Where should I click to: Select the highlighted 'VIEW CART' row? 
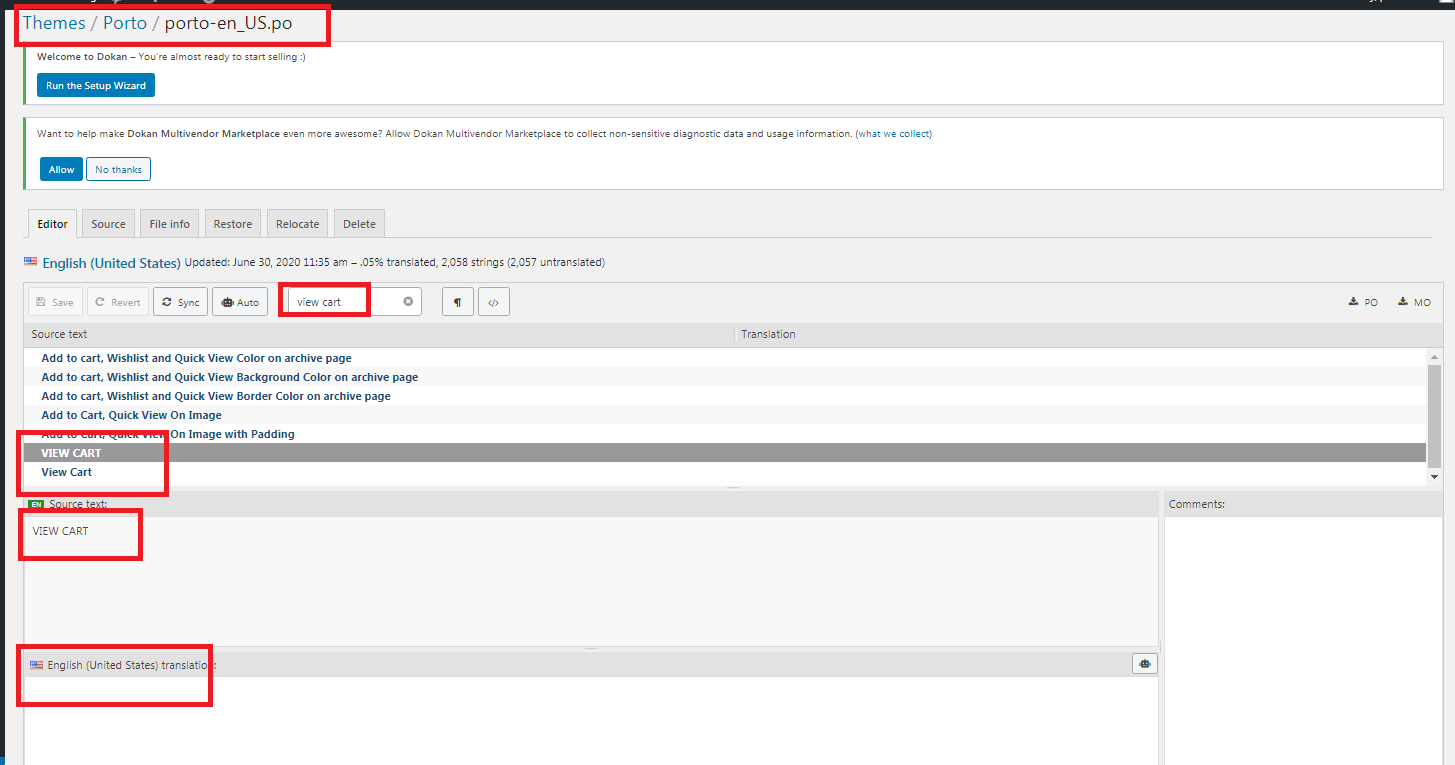725,453
